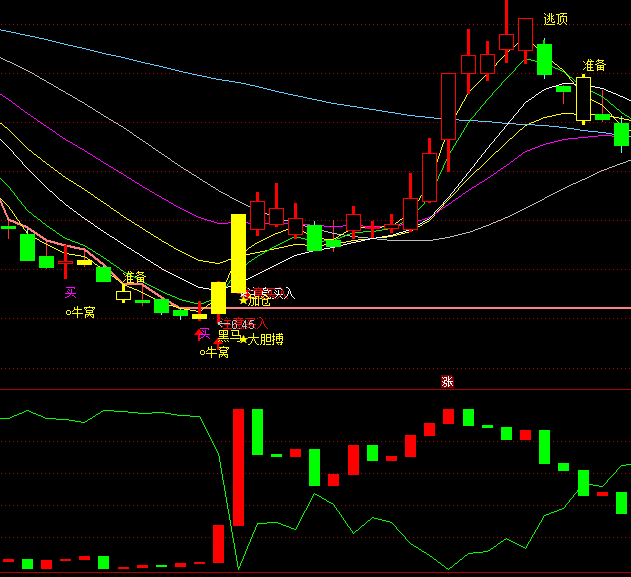Viewport: 631px width, 577px height.
Task: Click the green oscillator line's lowest dip
Action: pos(237,568)
